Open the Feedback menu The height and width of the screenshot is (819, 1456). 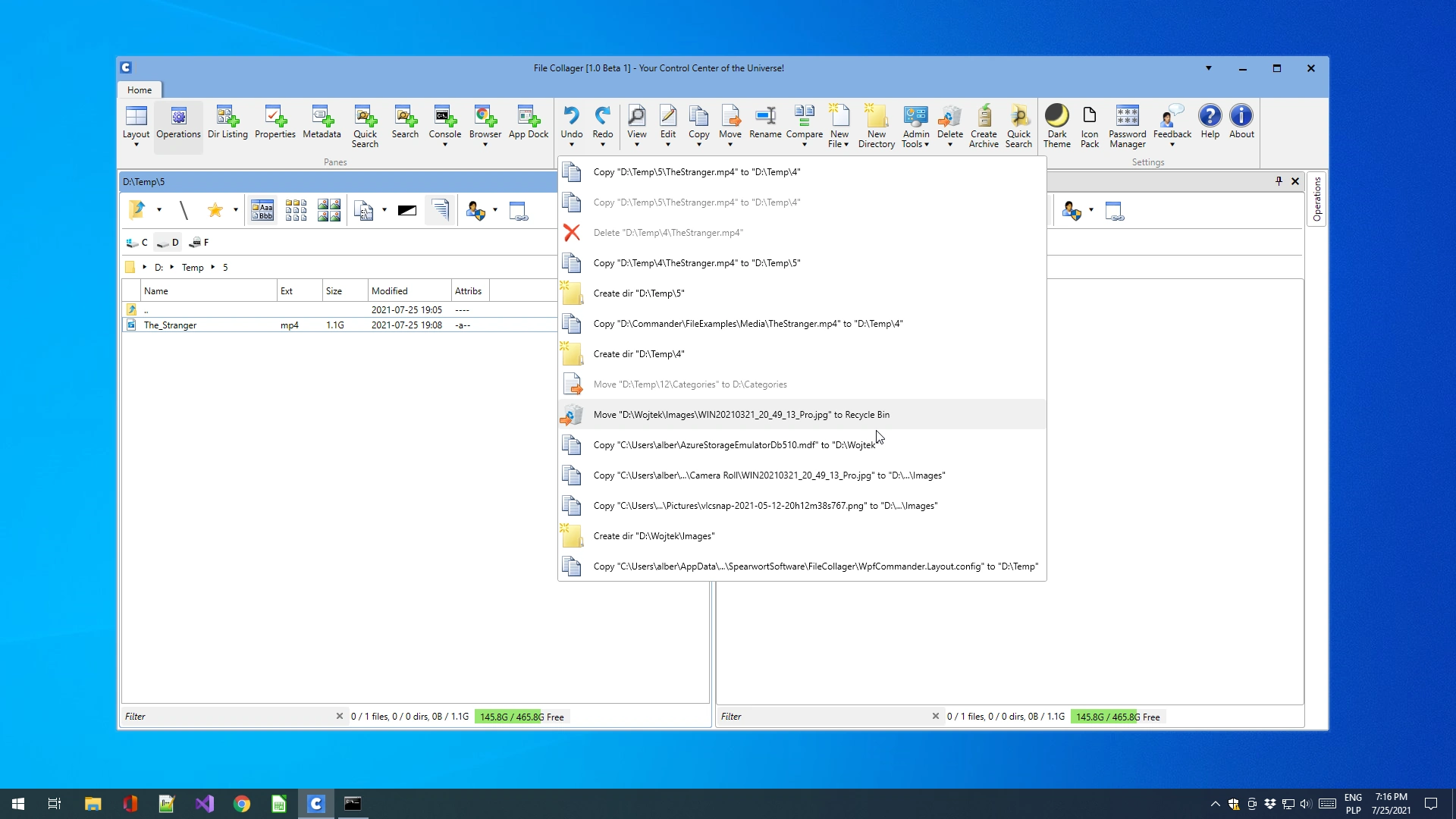1172,125
